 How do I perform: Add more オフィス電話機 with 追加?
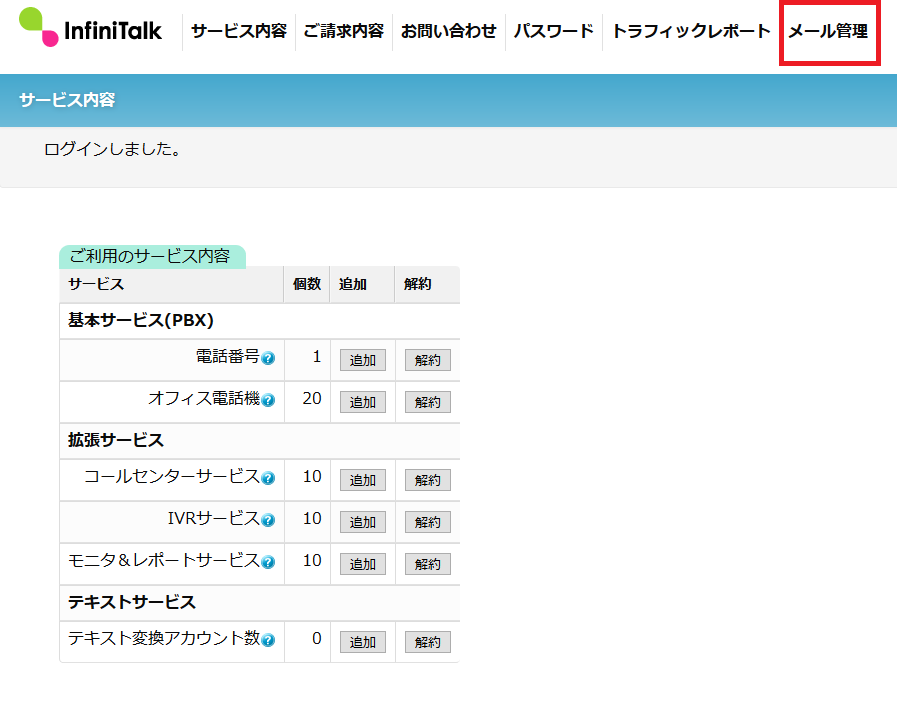(x=363, y=402)
